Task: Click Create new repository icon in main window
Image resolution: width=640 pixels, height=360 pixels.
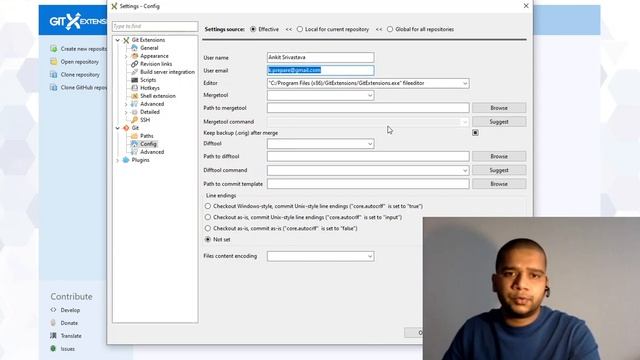Action: [x=53, y=49]
